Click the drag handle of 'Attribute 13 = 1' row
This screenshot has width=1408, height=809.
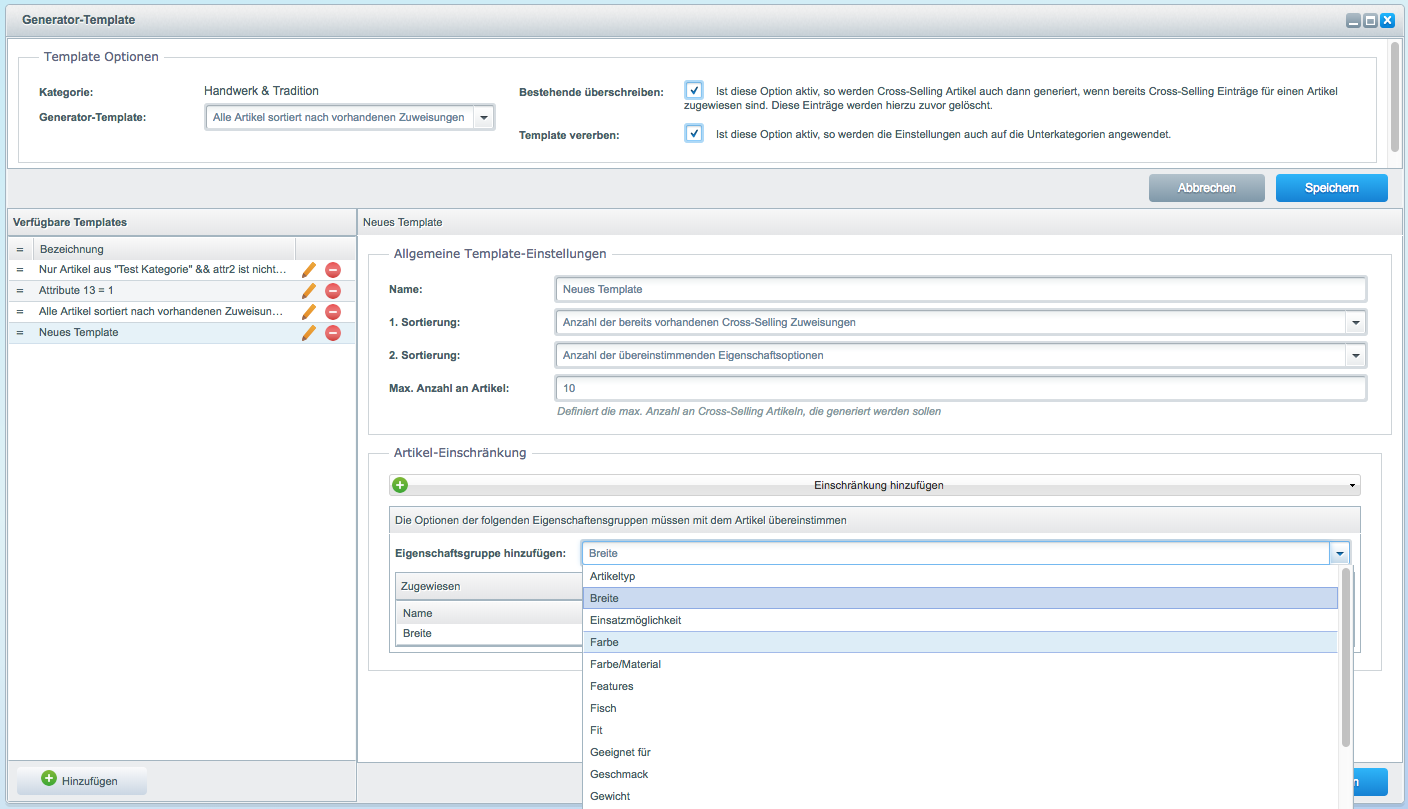(x=20, y=290)
